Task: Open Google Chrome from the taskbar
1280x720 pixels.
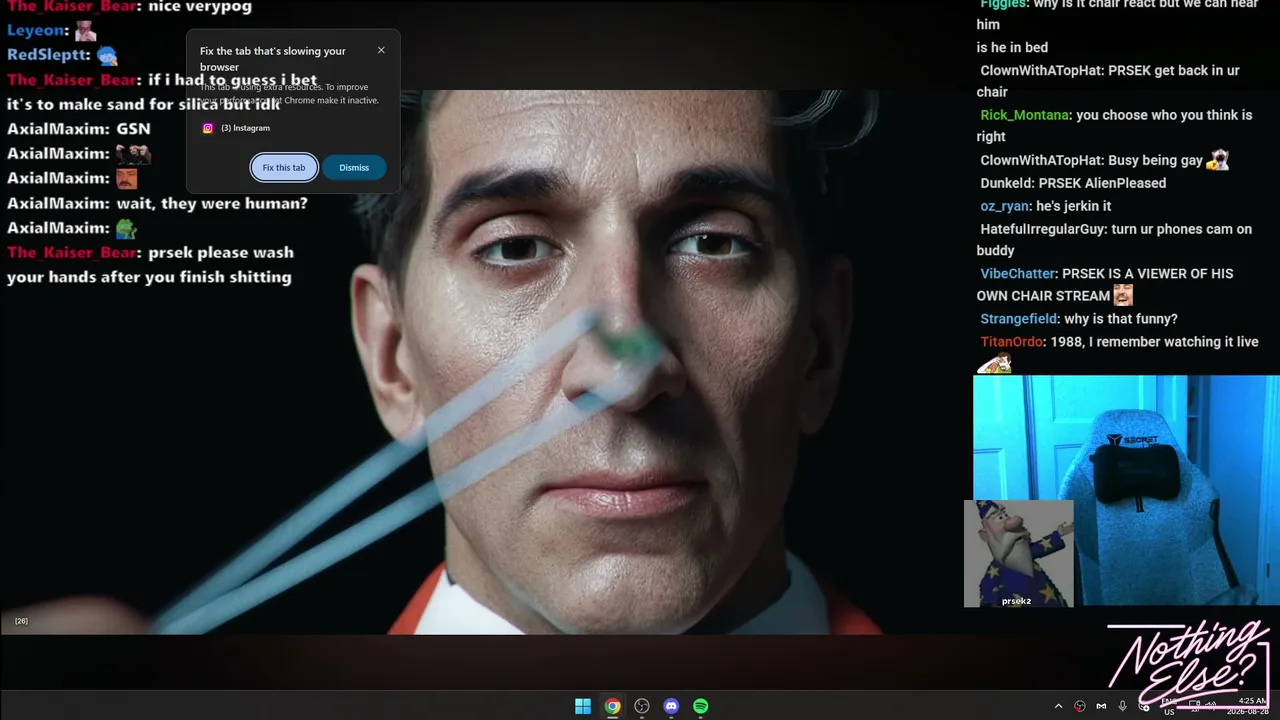Action: point(612,706)
